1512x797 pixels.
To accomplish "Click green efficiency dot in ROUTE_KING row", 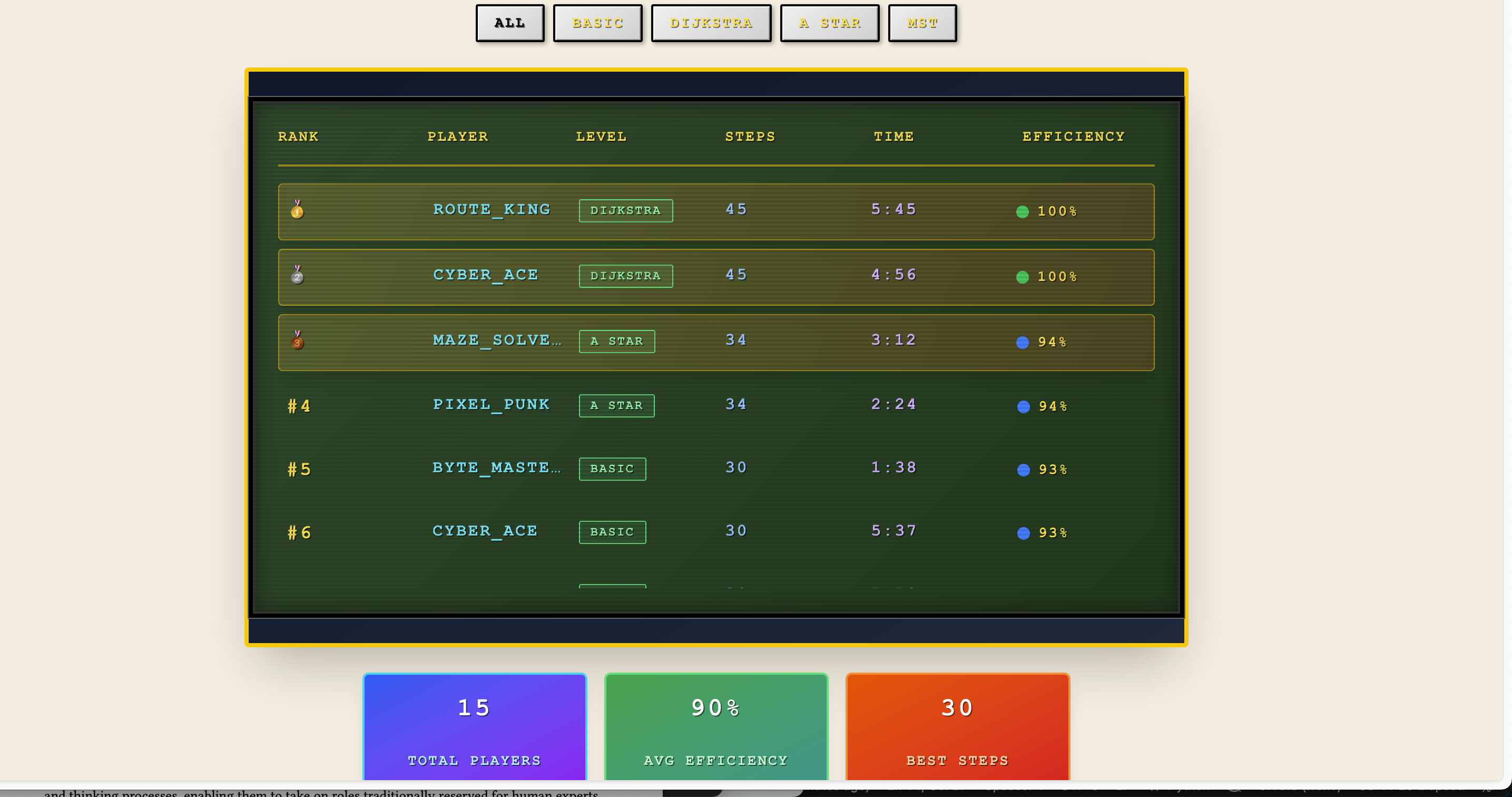I will 1022,211.
